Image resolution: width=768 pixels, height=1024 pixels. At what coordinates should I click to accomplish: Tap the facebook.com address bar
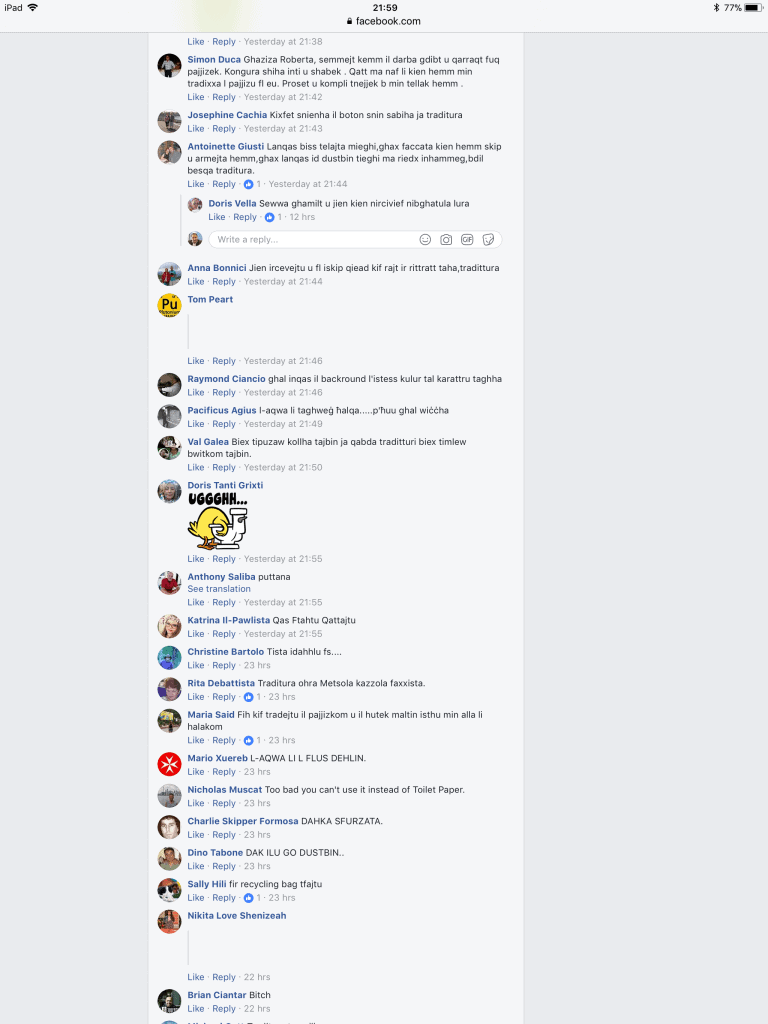[x=384, y=21]
